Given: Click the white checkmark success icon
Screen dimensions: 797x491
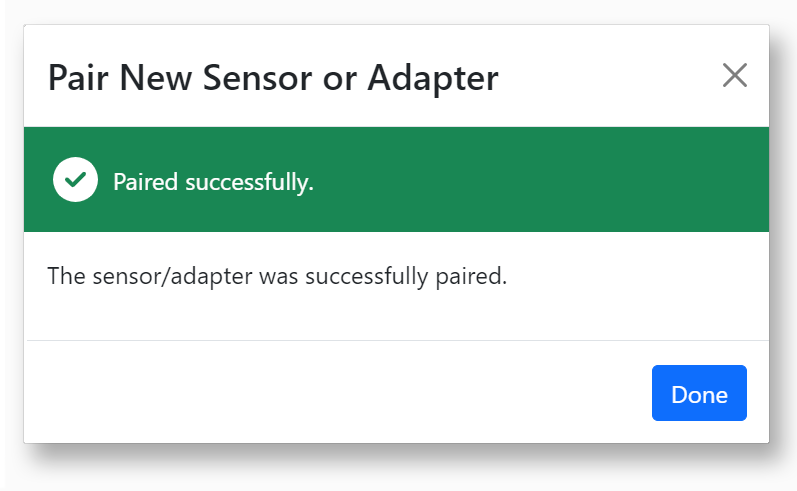Looking at the screenshot, I should [75, 180].
